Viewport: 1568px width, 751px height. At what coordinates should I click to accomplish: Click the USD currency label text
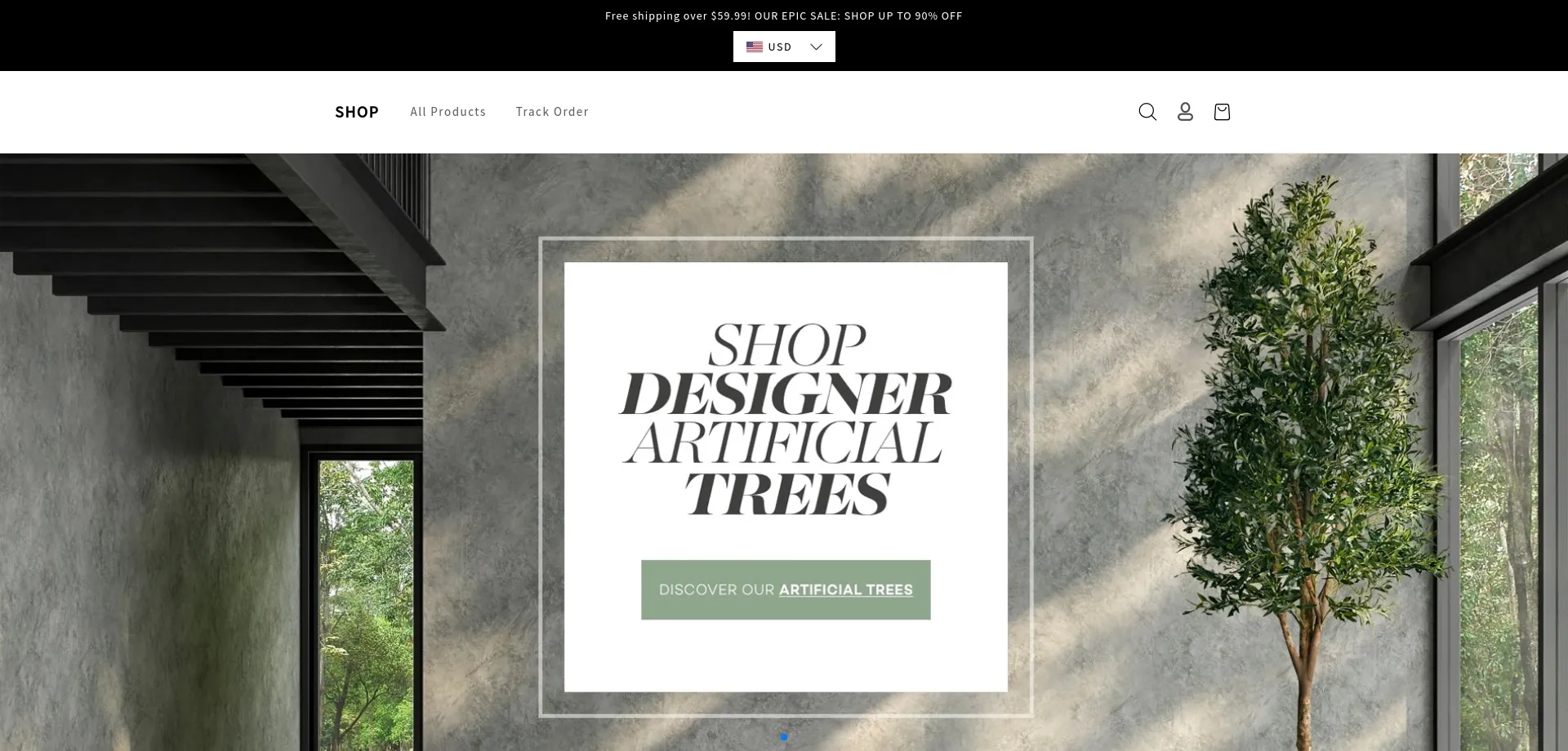[x=780, y=47]
